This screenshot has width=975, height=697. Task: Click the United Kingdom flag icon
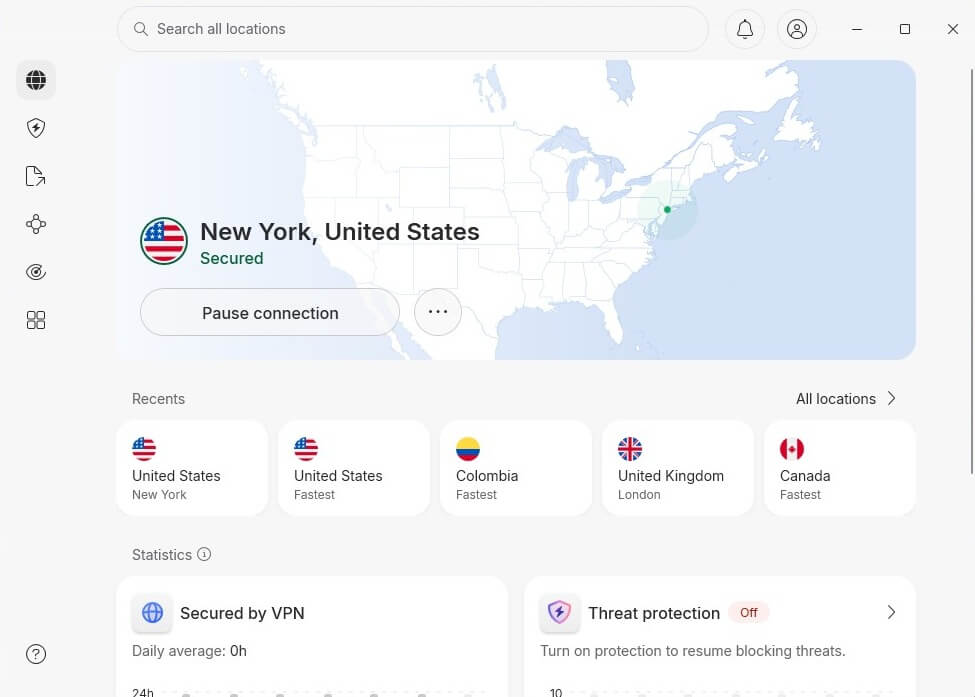pyautogui.click(x=630, y=449)
